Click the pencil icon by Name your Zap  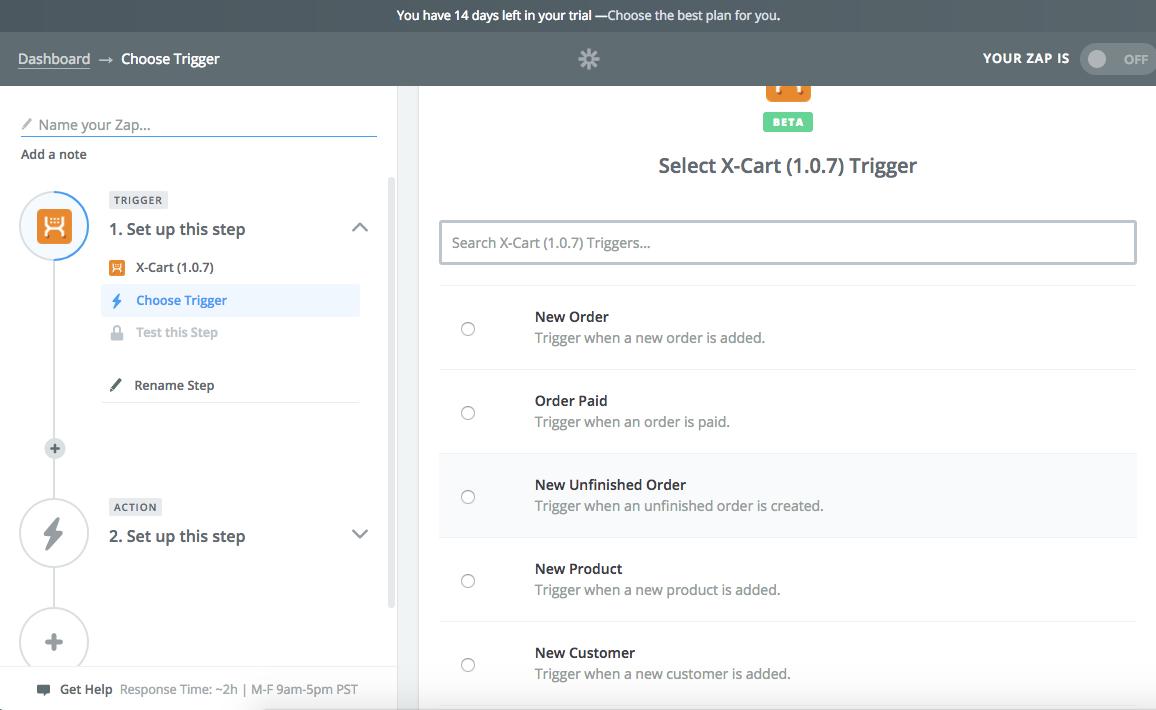(27, 124)
